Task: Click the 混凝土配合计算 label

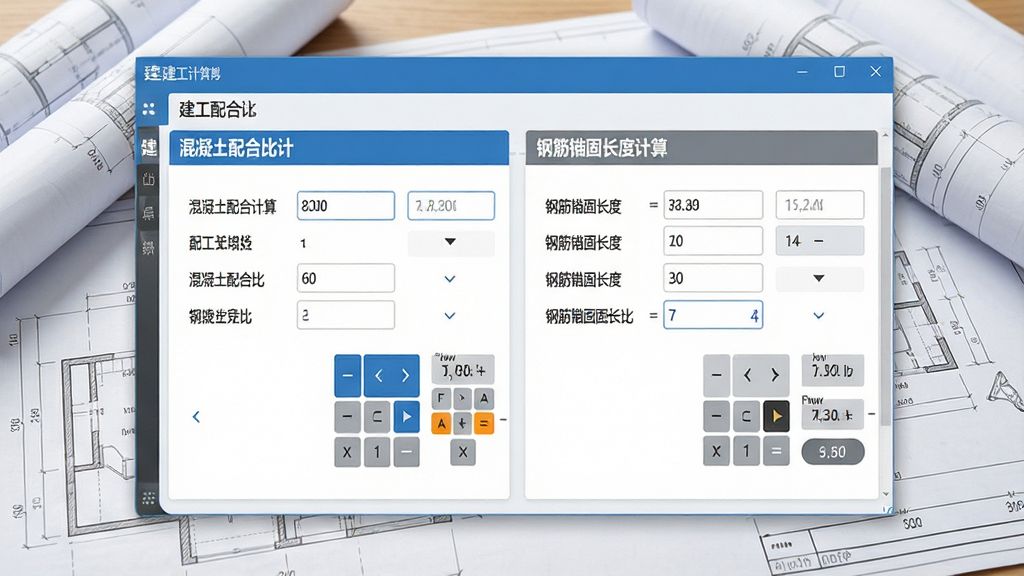Action: pyautogui.click(x=233, y=207)
